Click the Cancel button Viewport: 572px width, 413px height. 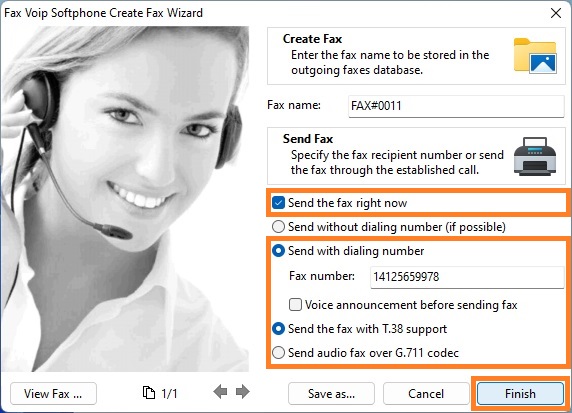(x=426, y=394)
